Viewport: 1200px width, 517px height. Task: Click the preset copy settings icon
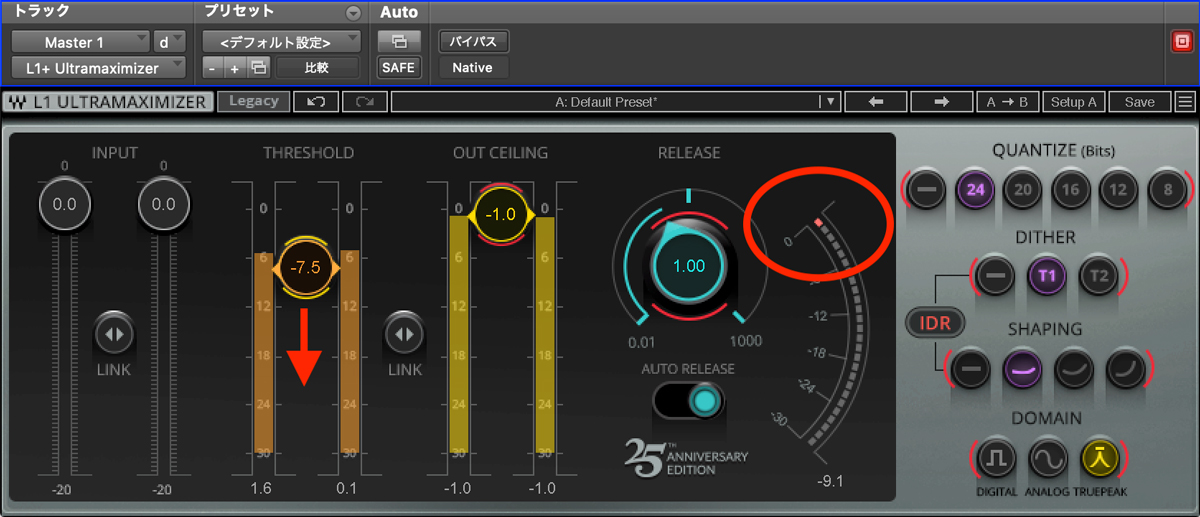[258, 68]
